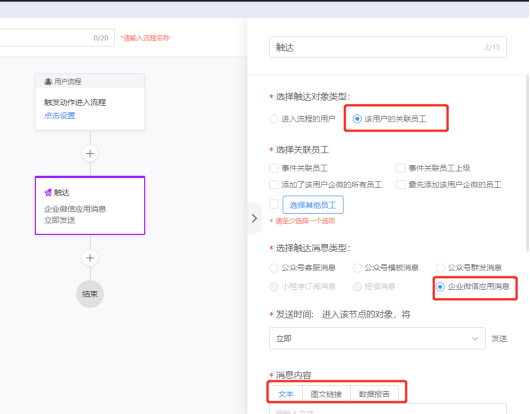Open the 点击设置 link
Screen dimensions: 530x414
59,116
